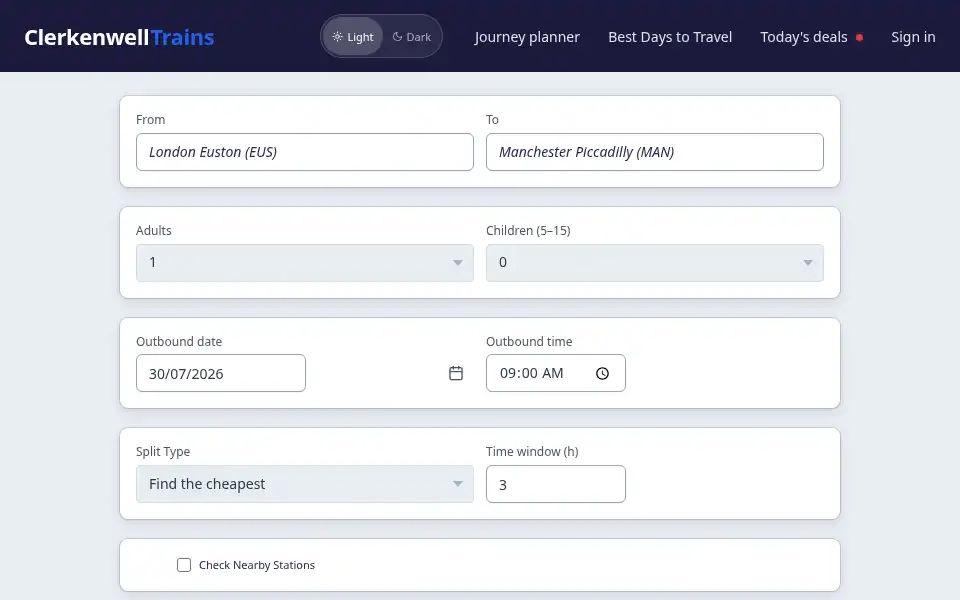Click the red dot next to Today's deals

860,37
